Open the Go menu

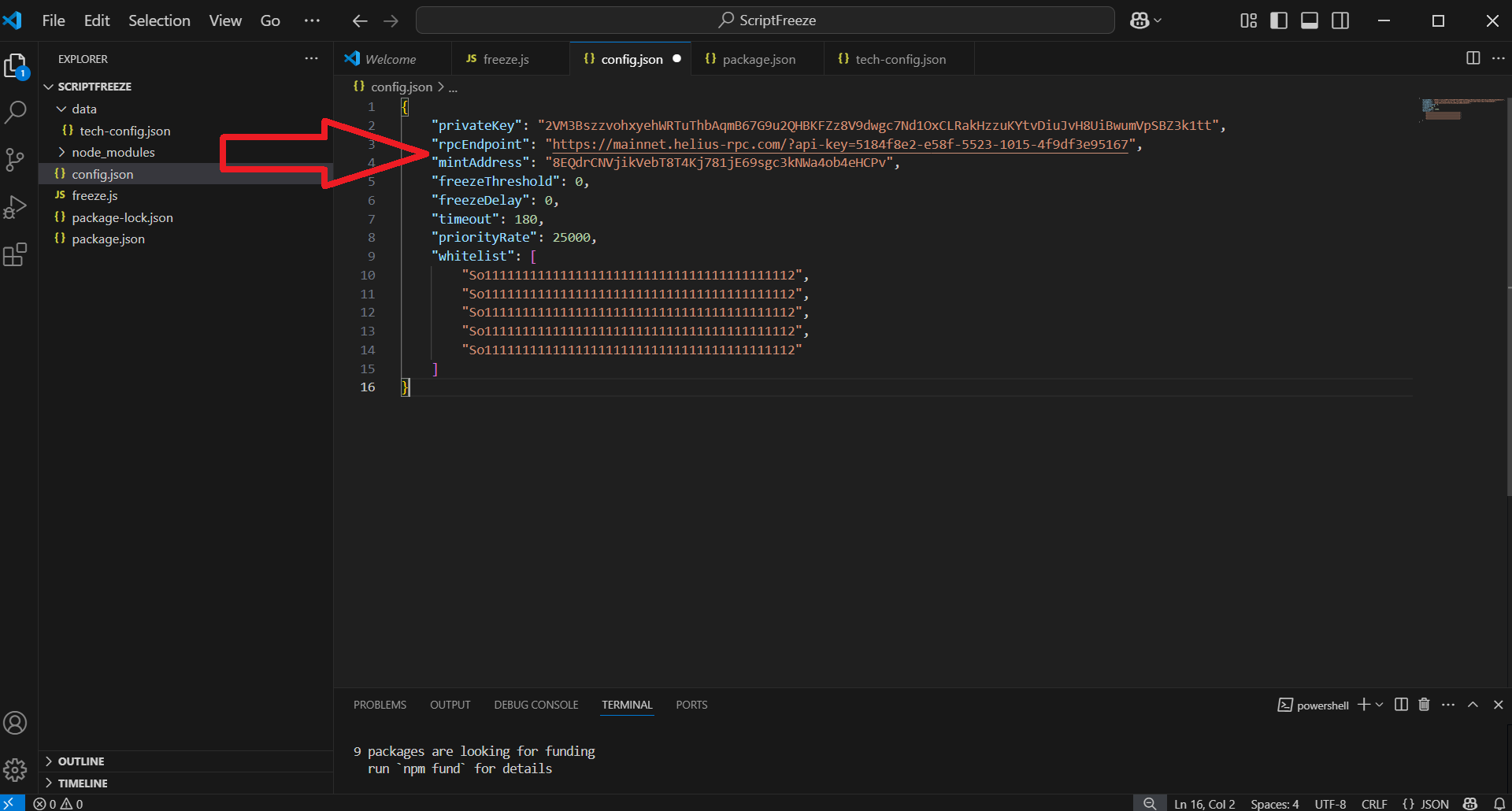coord(270,20)
